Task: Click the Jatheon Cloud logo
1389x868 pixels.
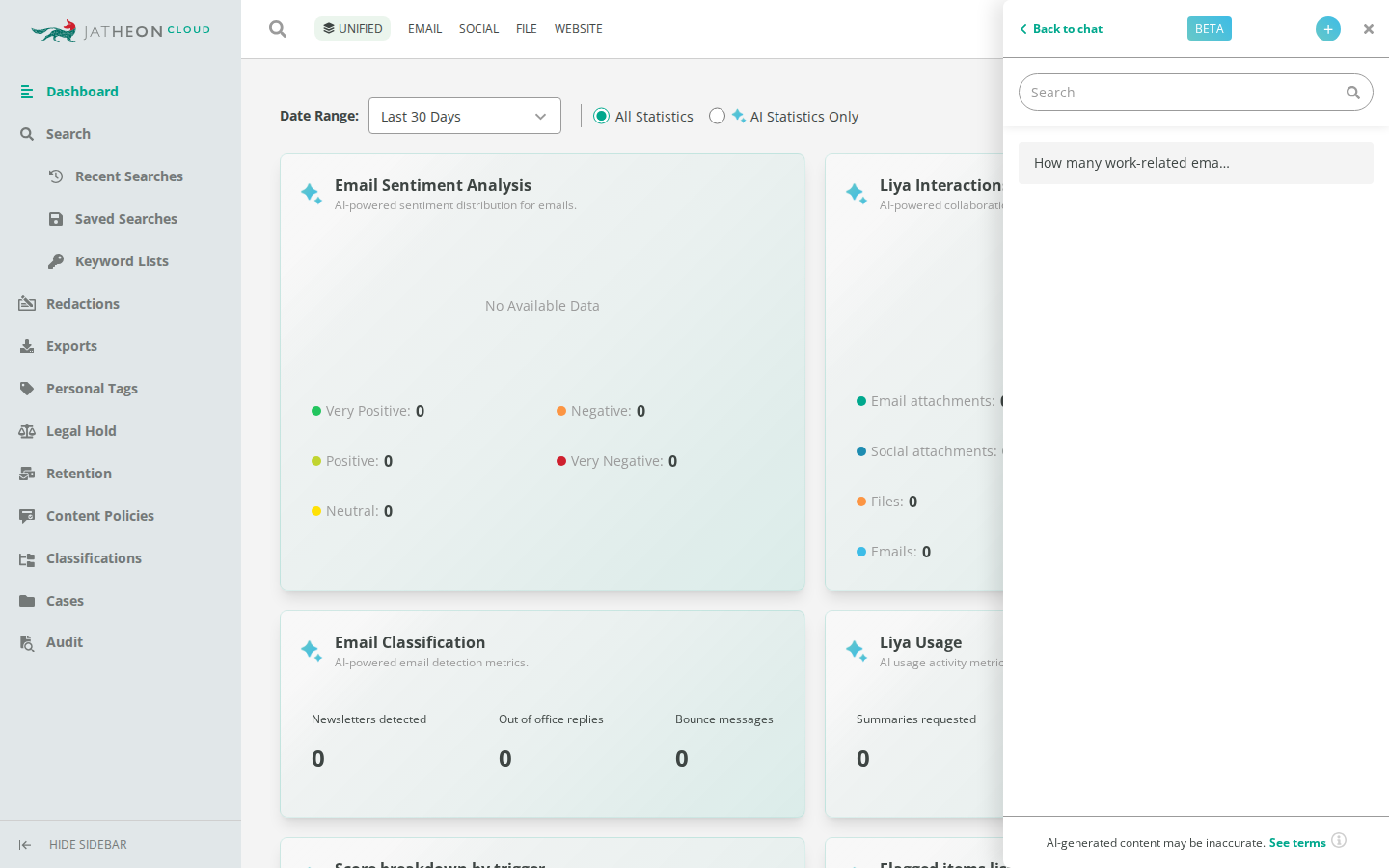Action: (121, 31)
